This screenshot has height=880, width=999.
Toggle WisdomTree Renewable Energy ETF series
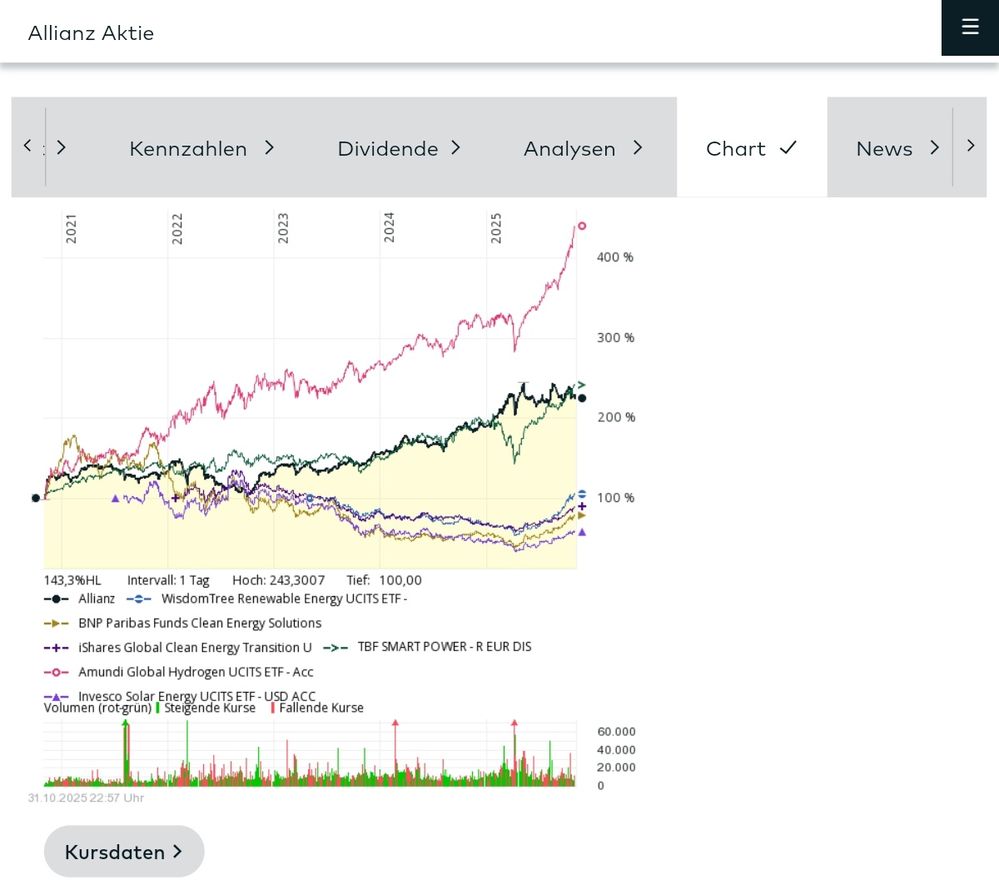(283, 599)
